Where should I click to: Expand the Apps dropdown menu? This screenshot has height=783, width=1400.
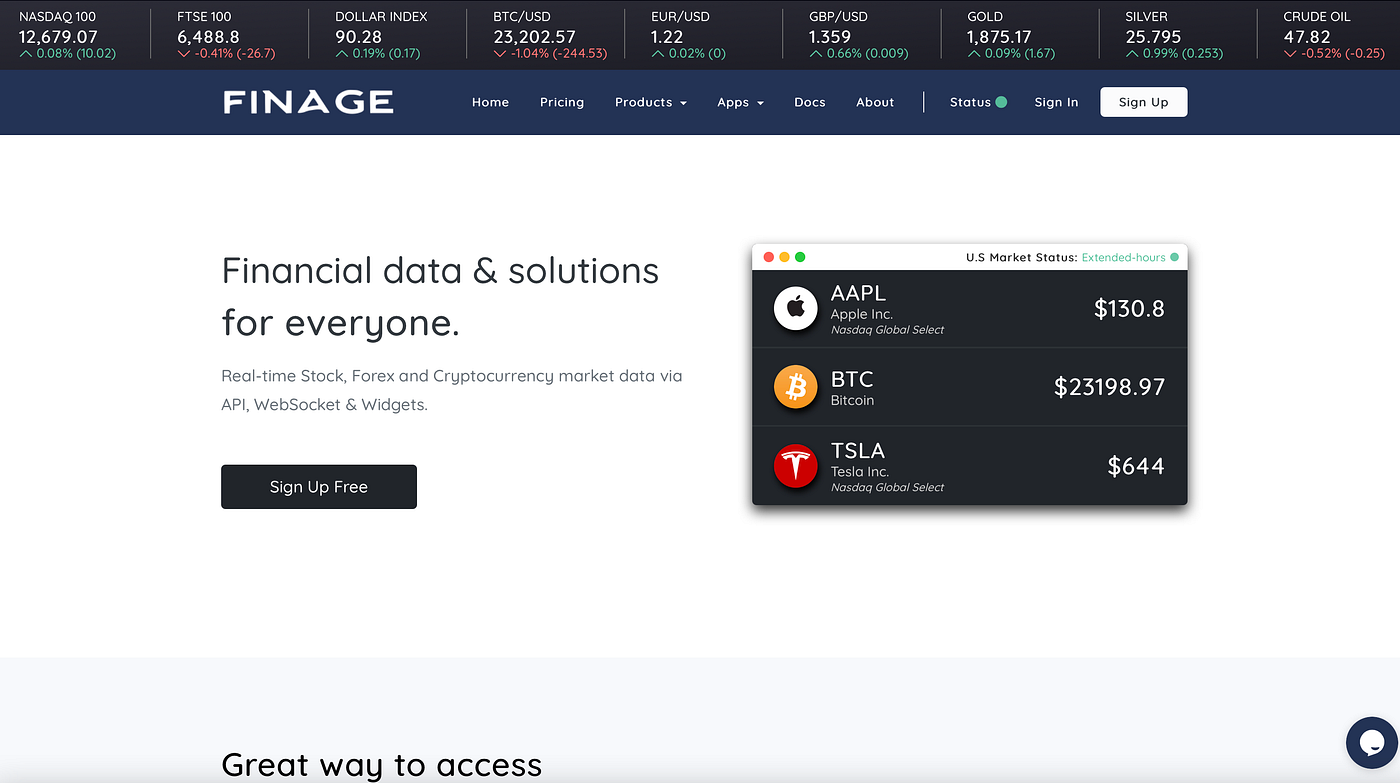(x=740, y=102)
